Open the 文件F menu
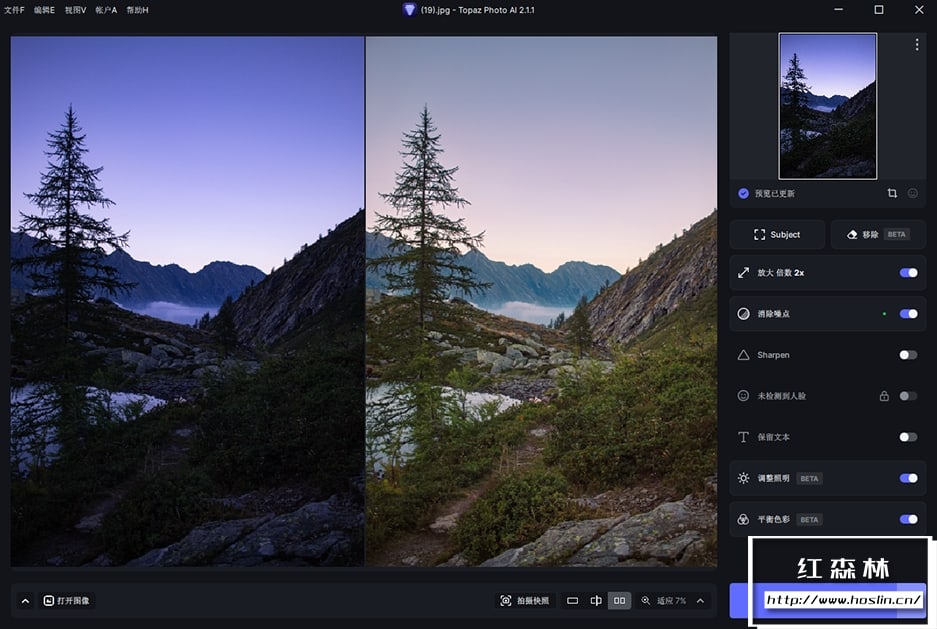937x629 pixels. (x=14, y=10)
